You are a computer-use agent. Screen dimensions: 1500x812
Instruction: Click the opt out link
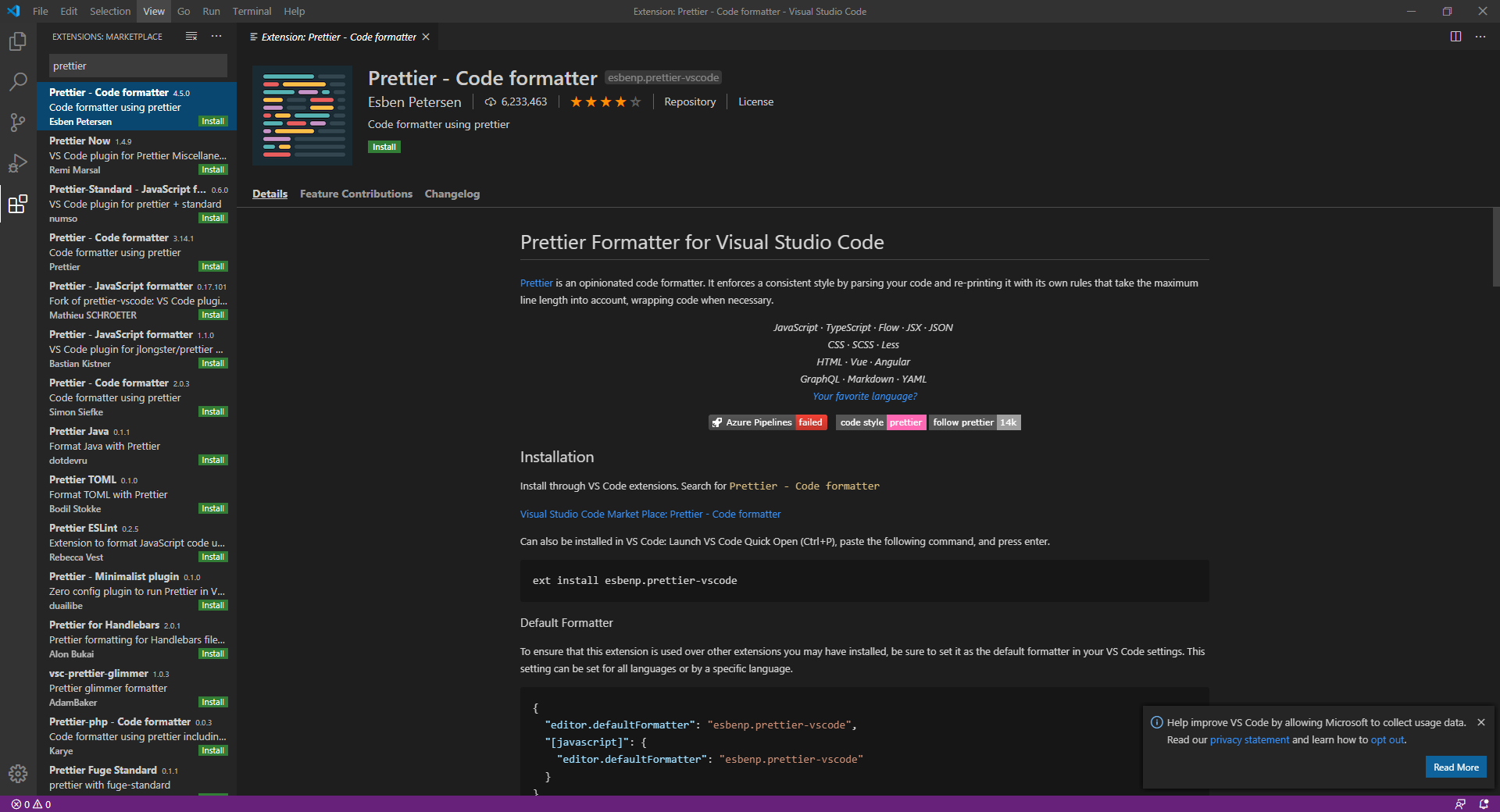click(1387, 739)
